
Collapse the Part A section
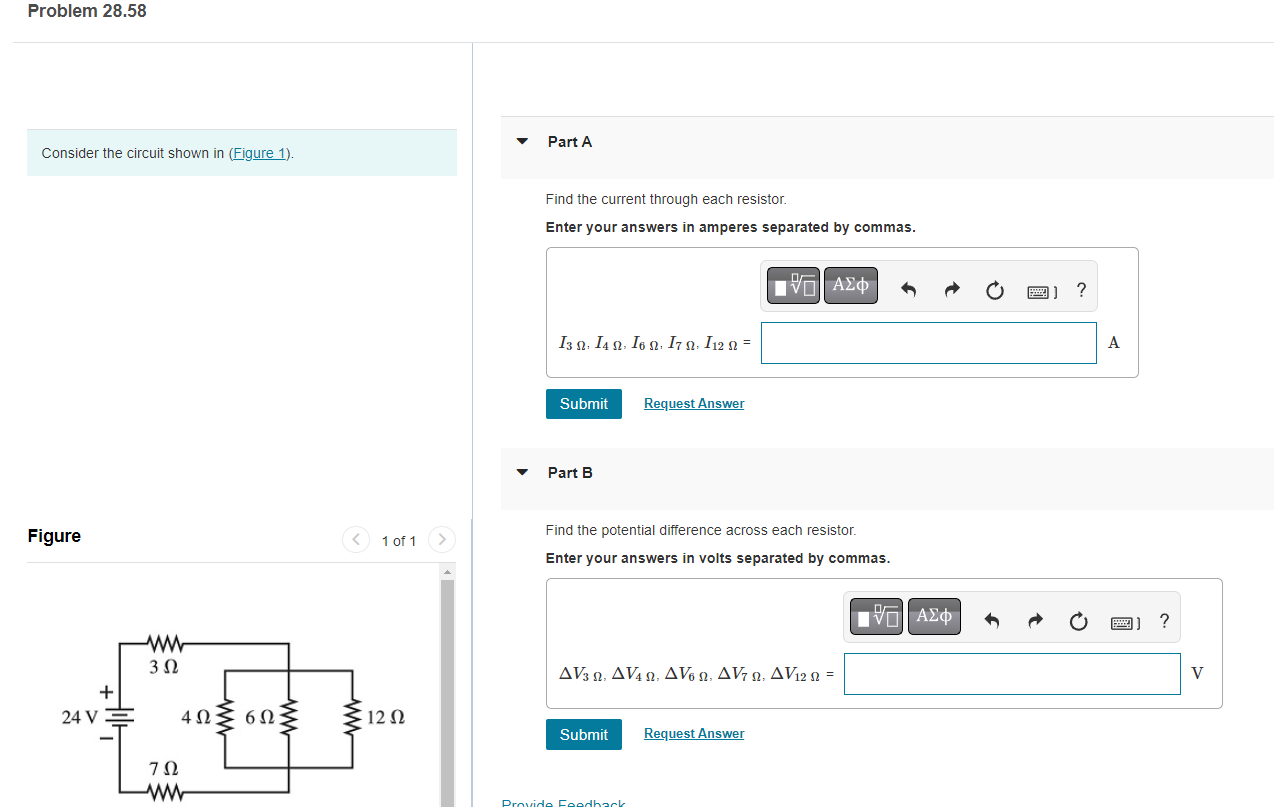point(521,141)
